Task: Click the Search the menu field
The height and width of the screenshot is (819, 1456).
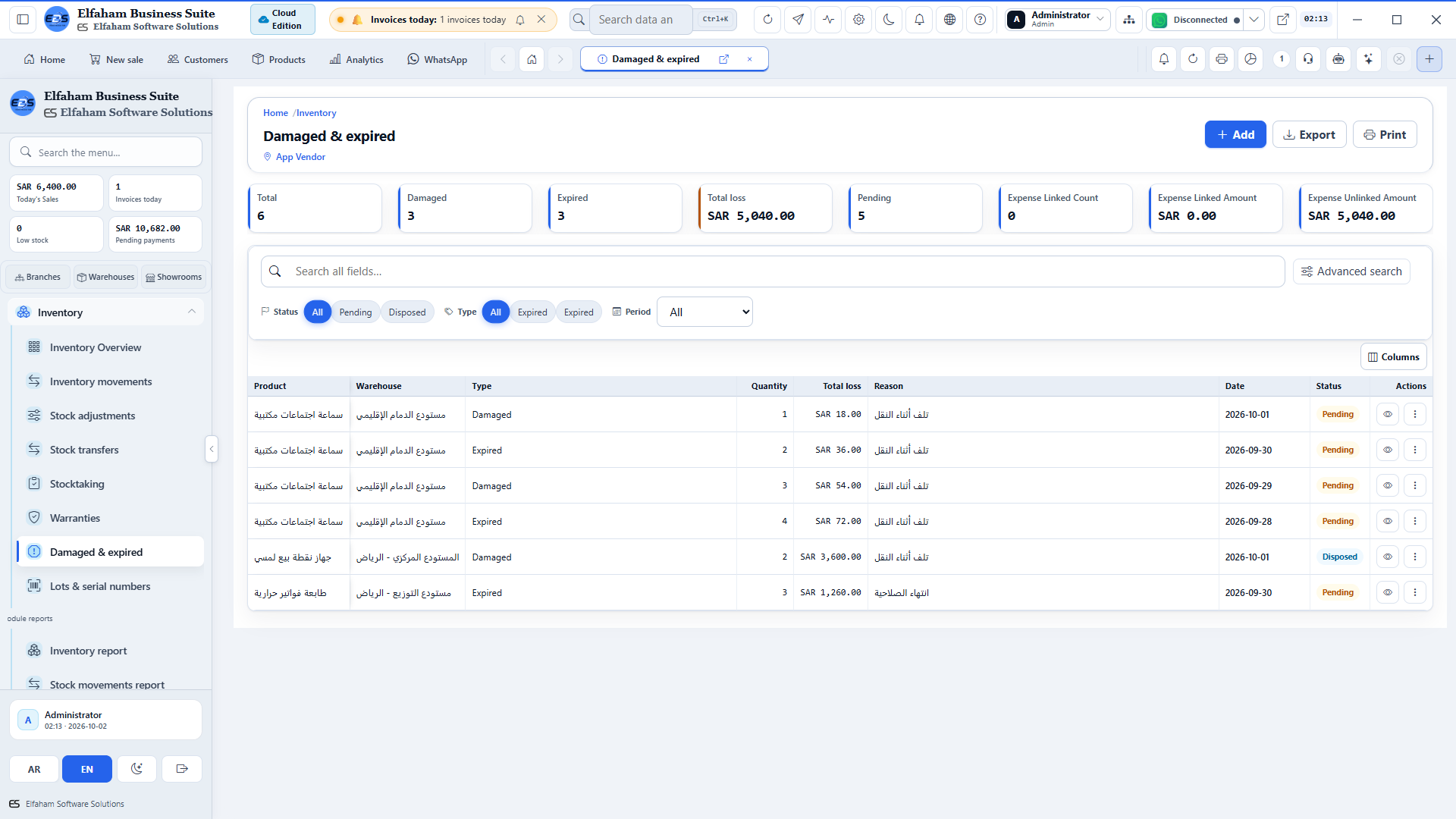Action: 106,152
